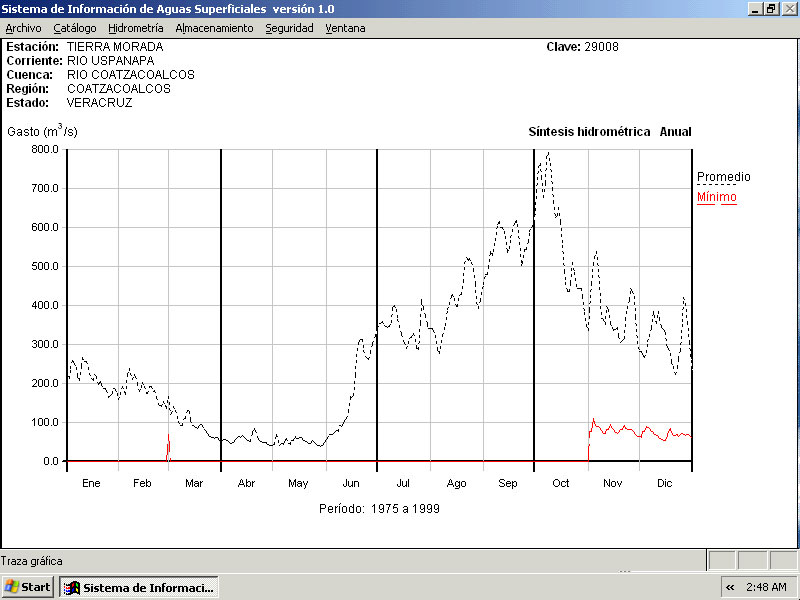Click the Promedio legend entry
Viewport: 800px width, 600px height.
click(723, 177)
